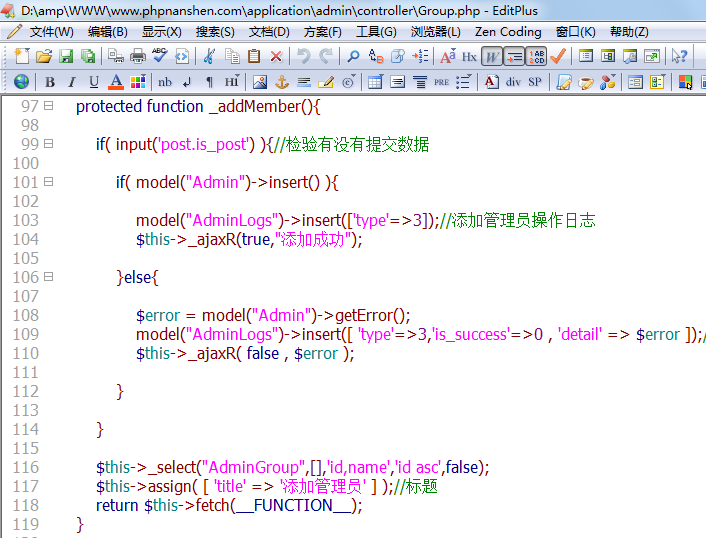This screenshot has height=538, width=706.
Task: Collapse the fold marker on line 106
Action: (x=49, y=276)
